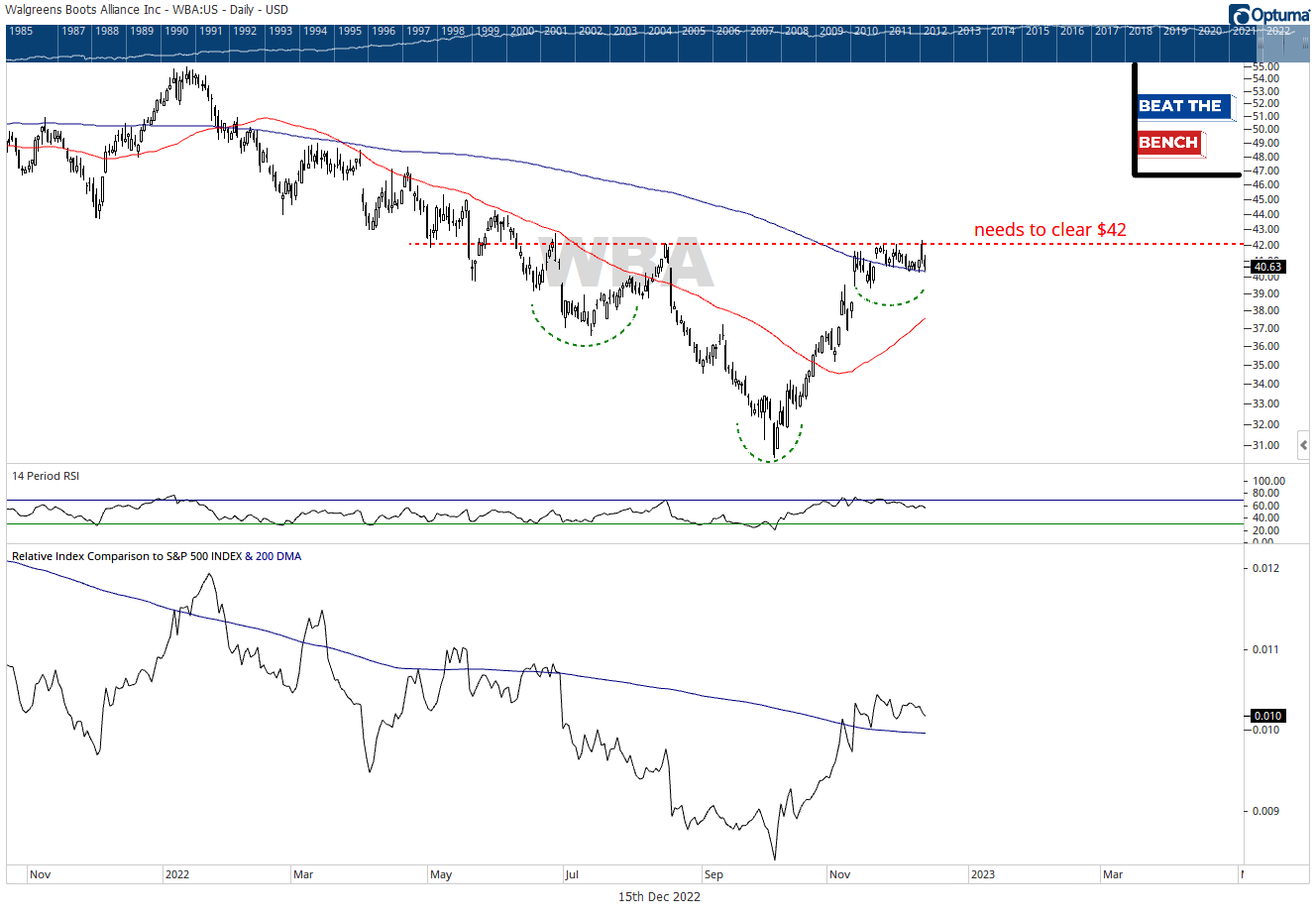The height and width of the screenshot is (916, 1316).
Task: Select year 2010 in the timeline navigator
Action: [866, 31]
